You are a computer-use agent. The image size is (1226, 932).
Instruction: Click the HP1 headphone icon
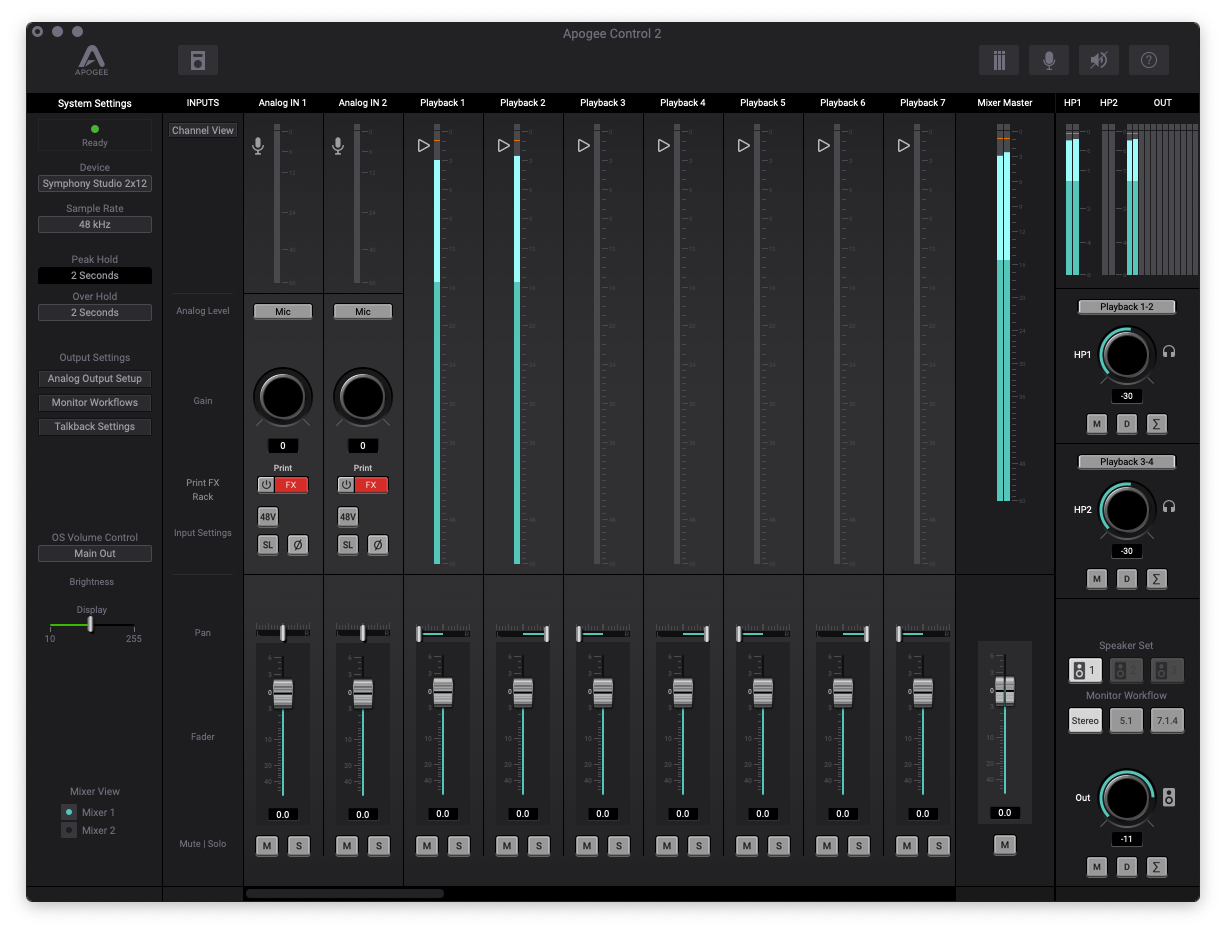[x=1169, y=352]
